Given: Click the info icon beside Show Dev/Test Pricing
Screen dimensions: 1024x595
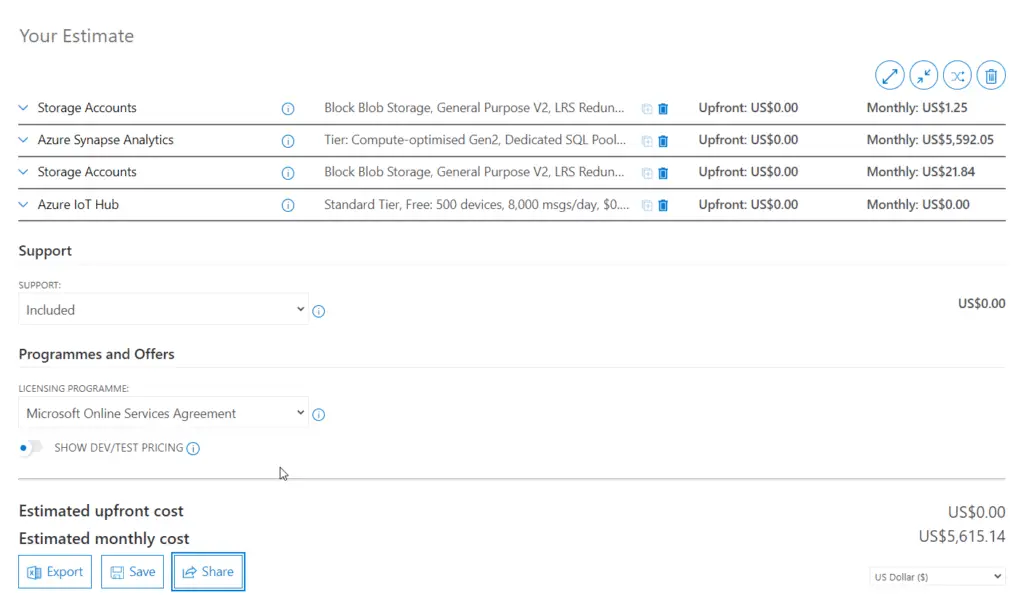Looking at the screenshot, I should coord(193,448).
